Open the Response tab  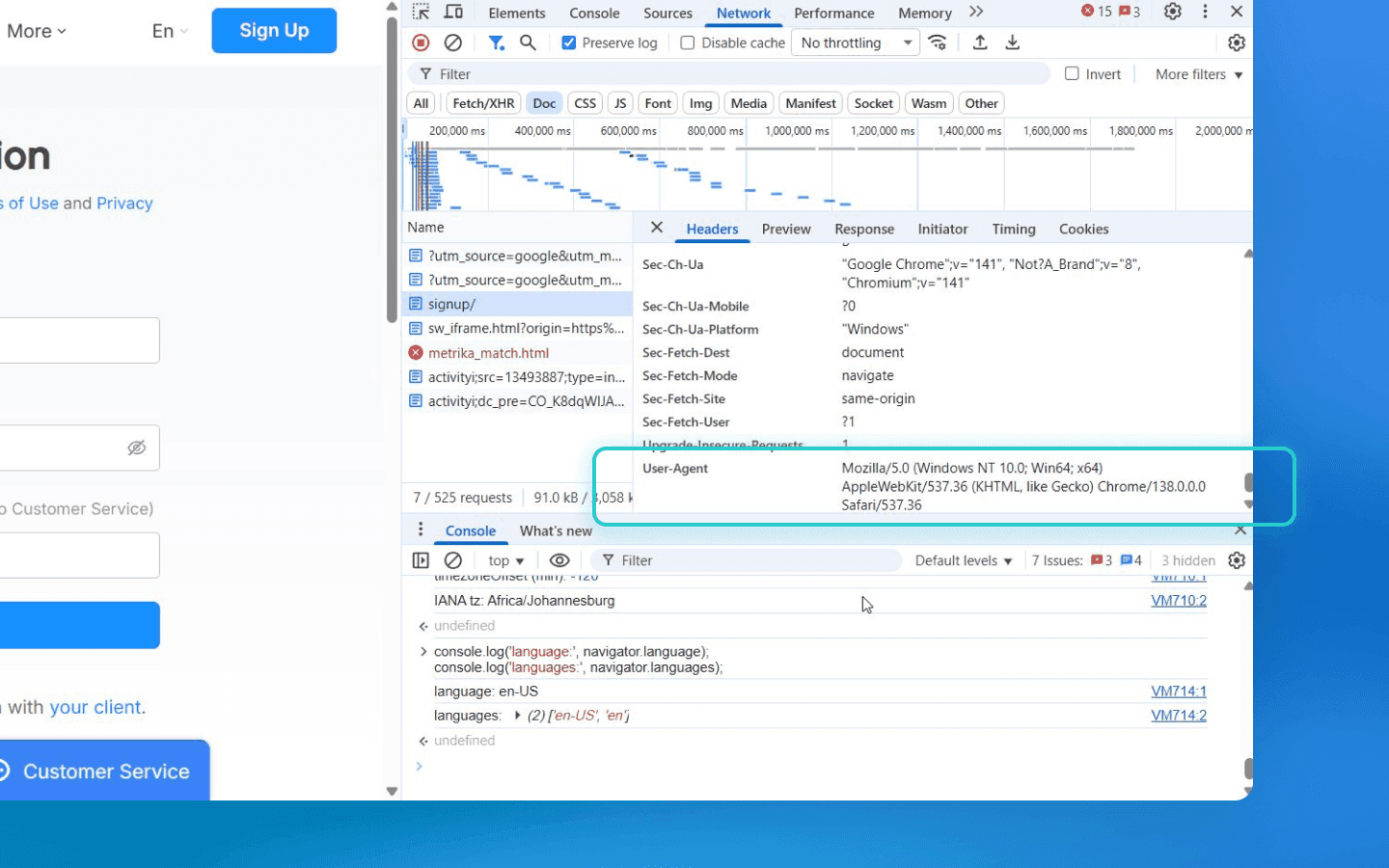[864, 229]
